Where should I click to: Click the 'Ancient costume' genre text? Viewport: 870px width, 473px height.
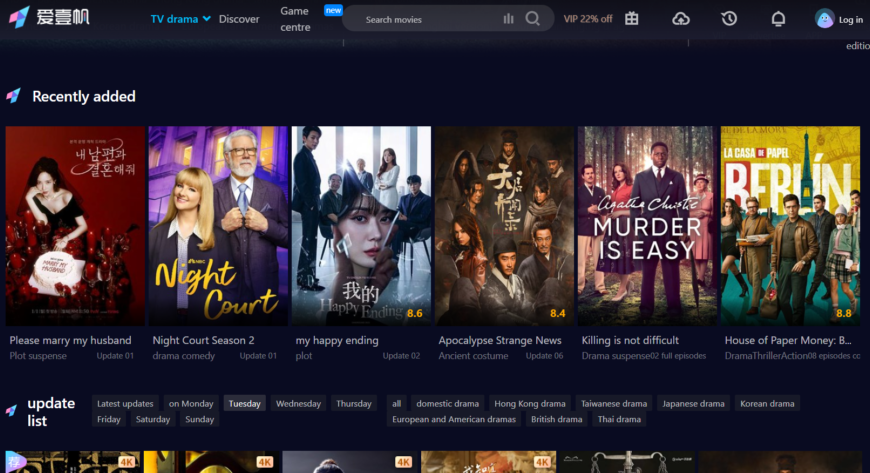473,356
